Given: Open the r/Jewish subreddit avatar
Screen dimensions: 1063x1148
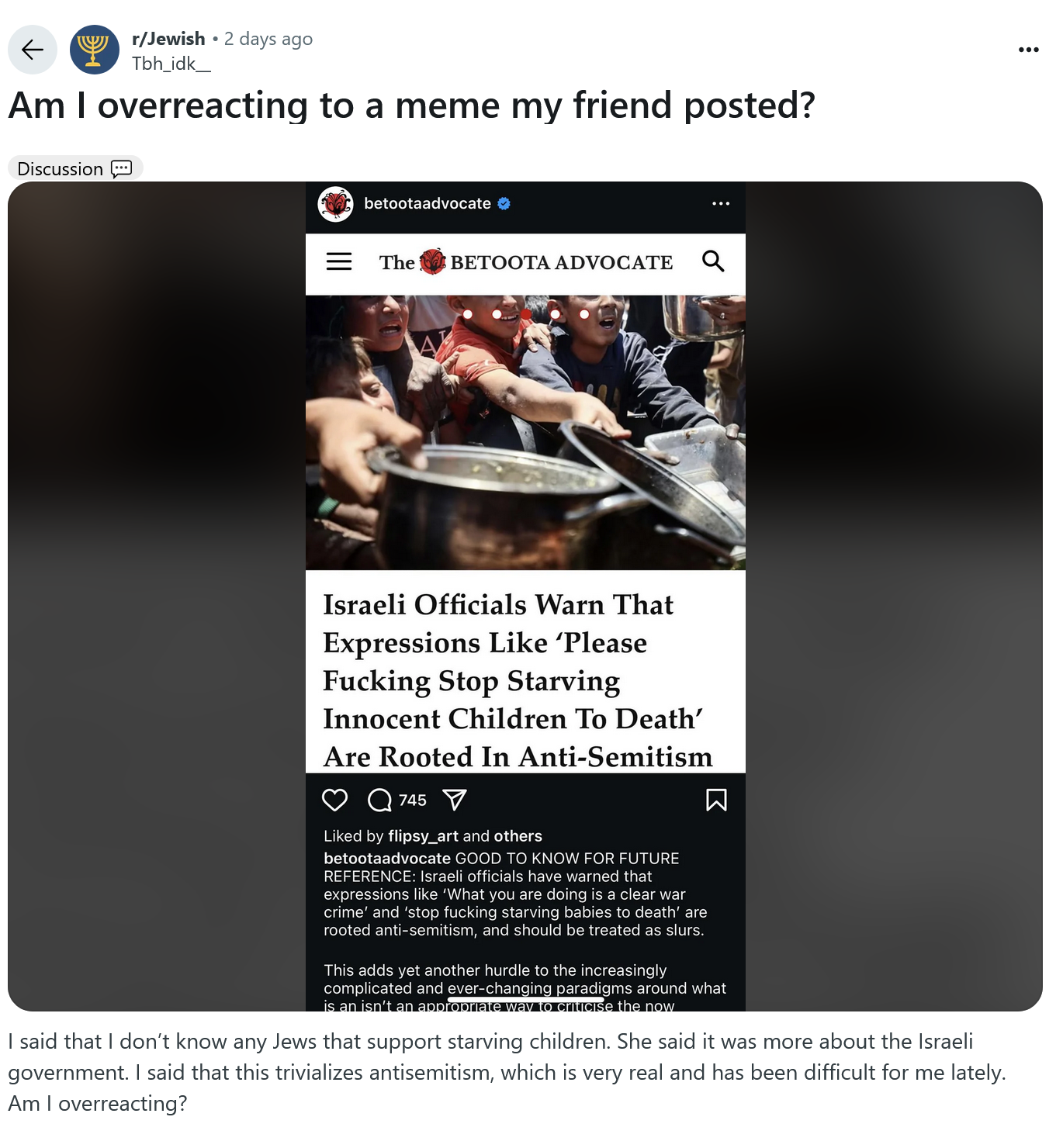Looking at the screenshot, I should coord(95,50).
